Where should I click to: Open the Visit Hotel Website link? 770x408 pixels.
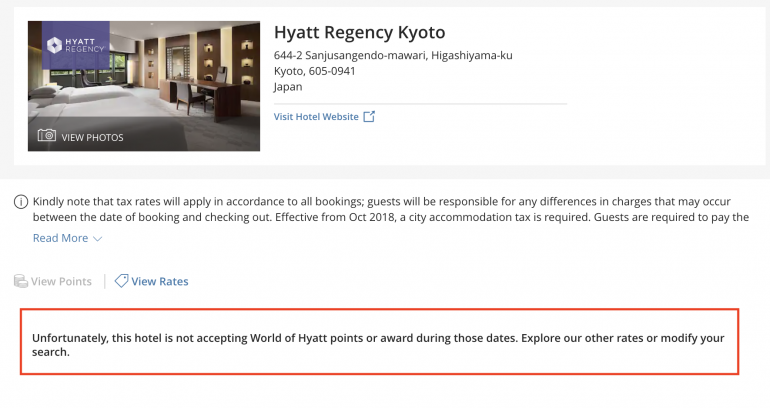point(316,117)
